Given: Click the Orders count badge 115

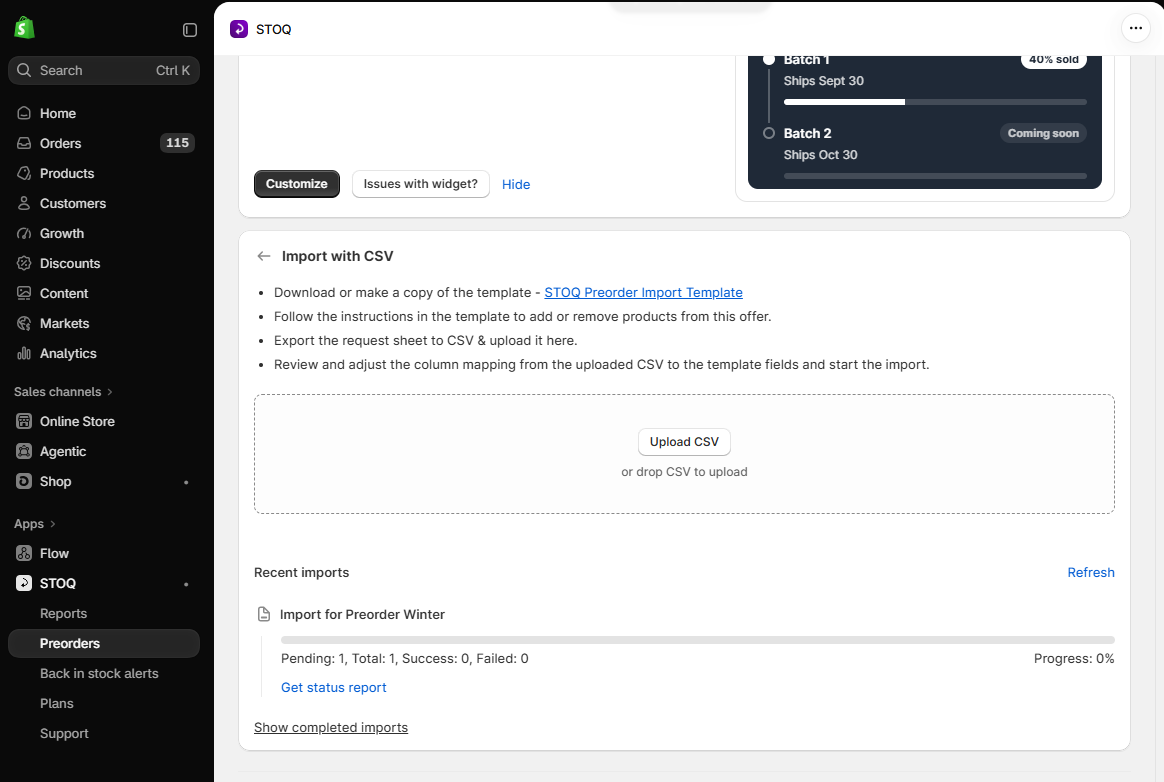Looking at the screenshot, I should [x=177, y=143].
